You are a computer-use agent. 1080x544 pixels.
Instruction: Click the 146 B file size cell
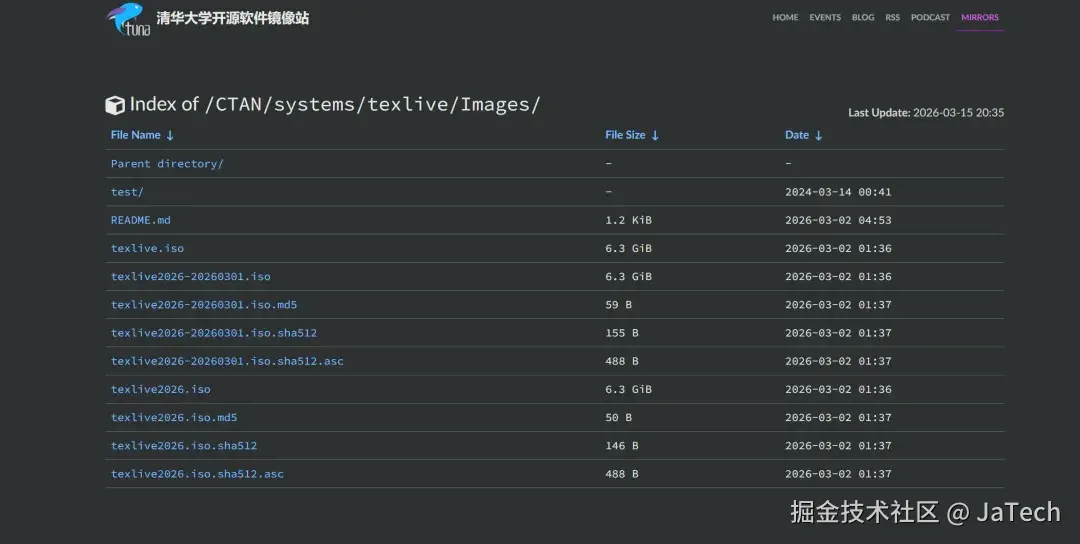click(x=622, y=446)
